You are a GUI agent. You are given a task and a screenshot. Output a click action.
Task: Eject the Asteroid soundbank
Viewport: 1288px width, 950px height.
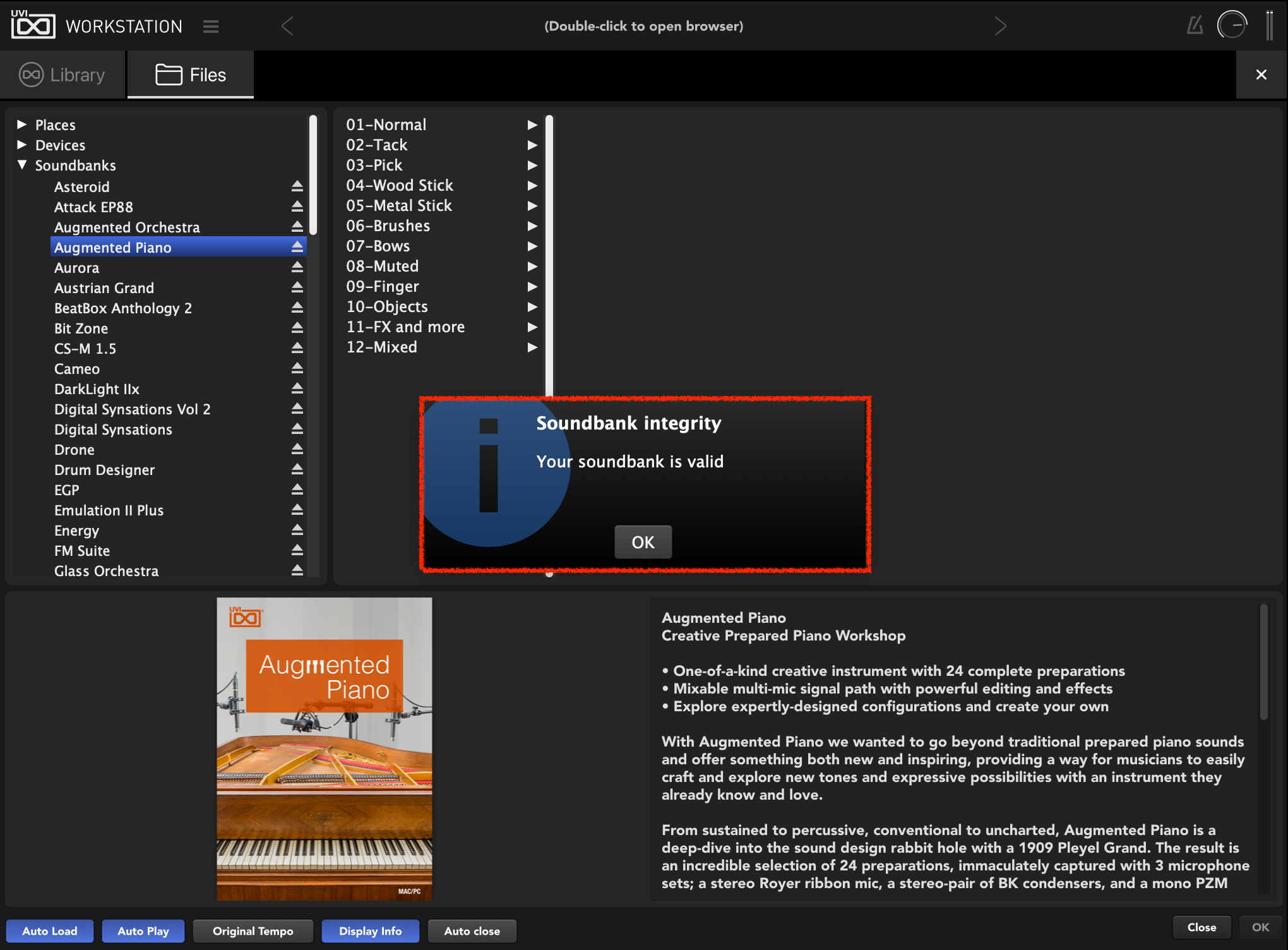click(297, 186)
